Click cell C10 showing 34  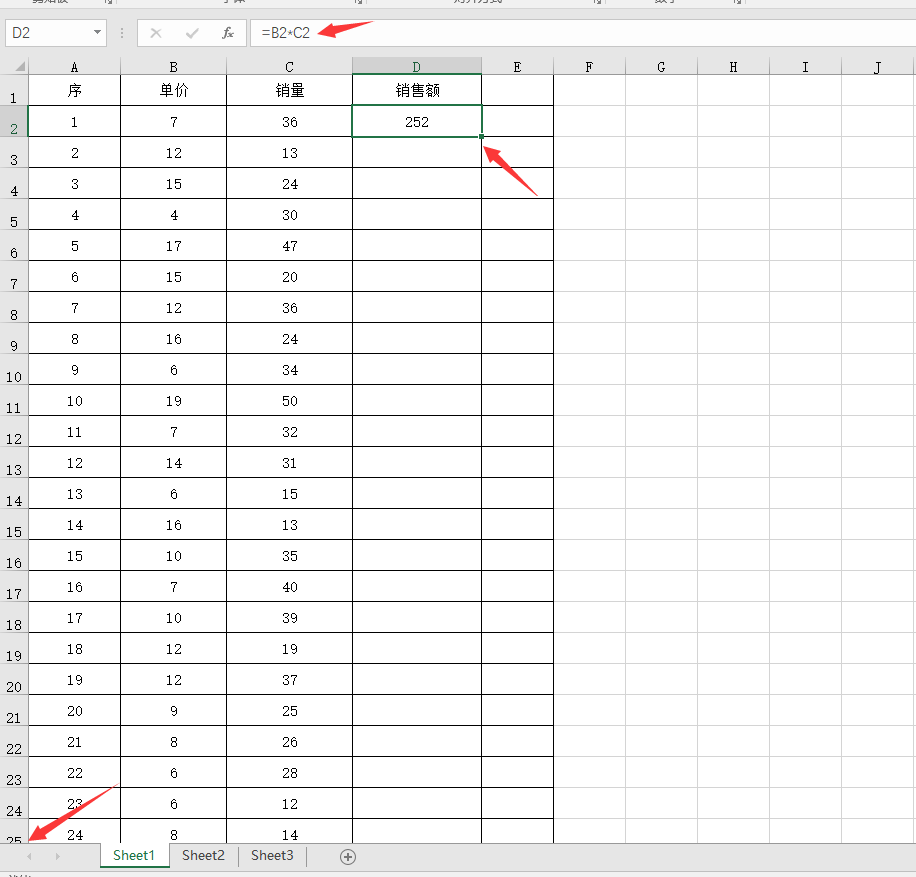point(289,369)
